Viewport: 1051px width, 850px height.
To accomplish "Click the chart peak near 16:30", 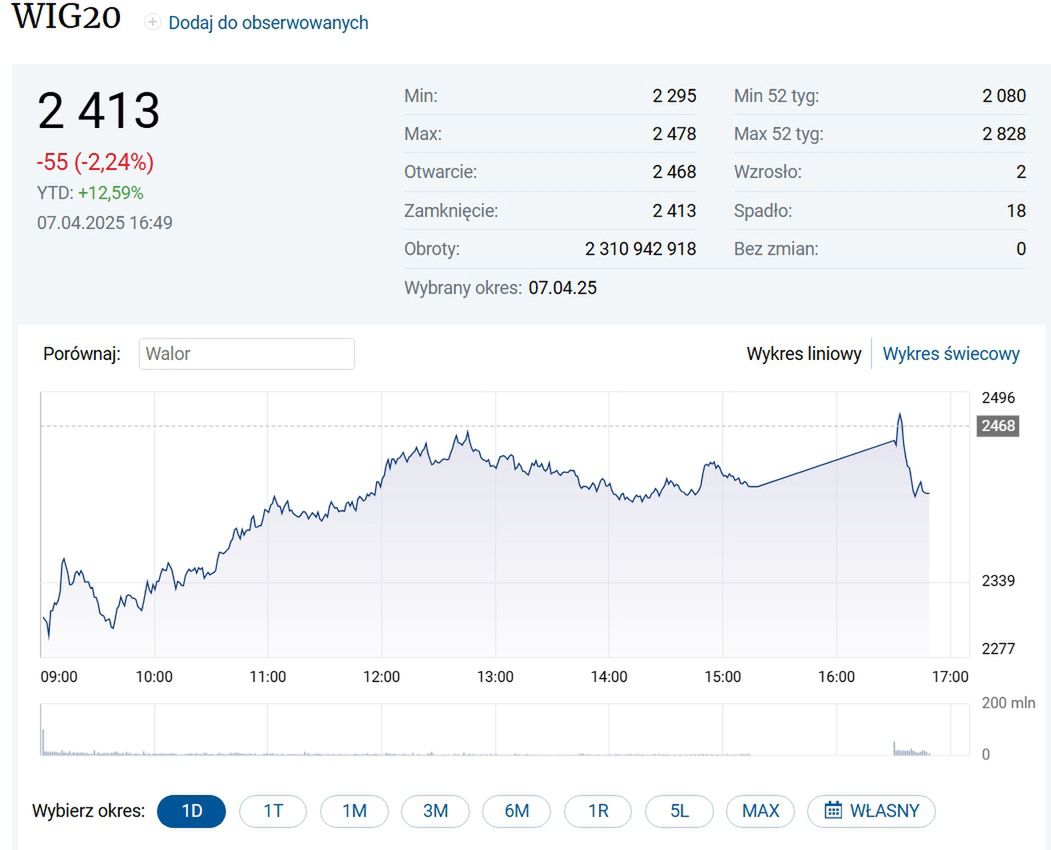I will [x=900, y=415].
